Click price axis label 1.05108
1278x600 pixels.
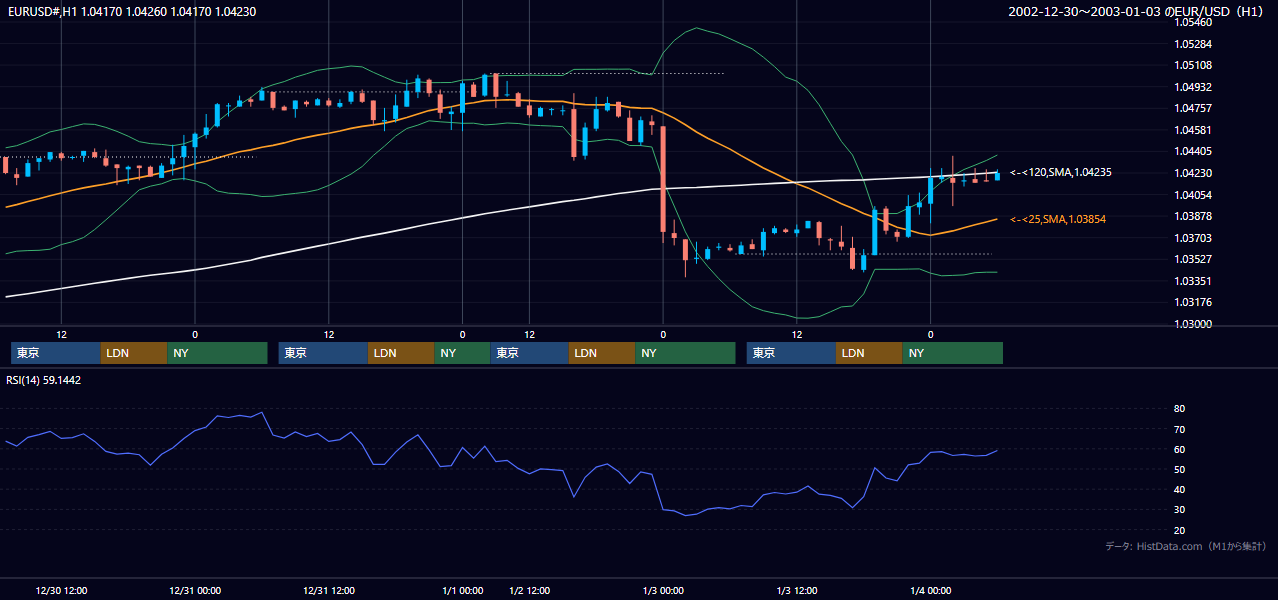(1193, 66)
